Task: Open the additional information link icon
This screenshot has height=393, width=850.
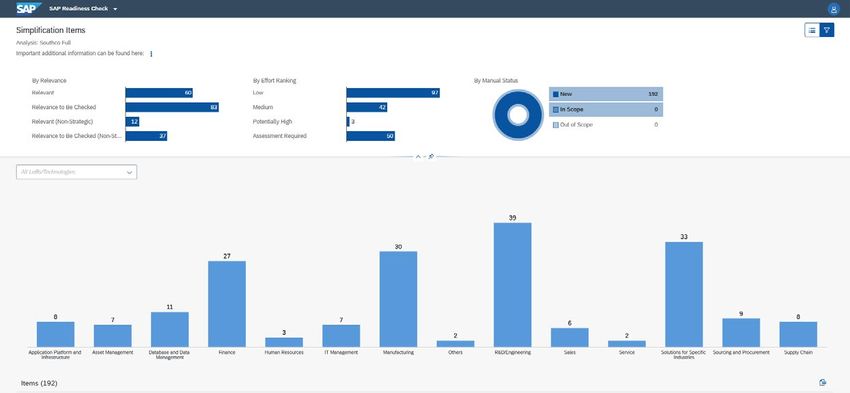Action: pos(151,54)
